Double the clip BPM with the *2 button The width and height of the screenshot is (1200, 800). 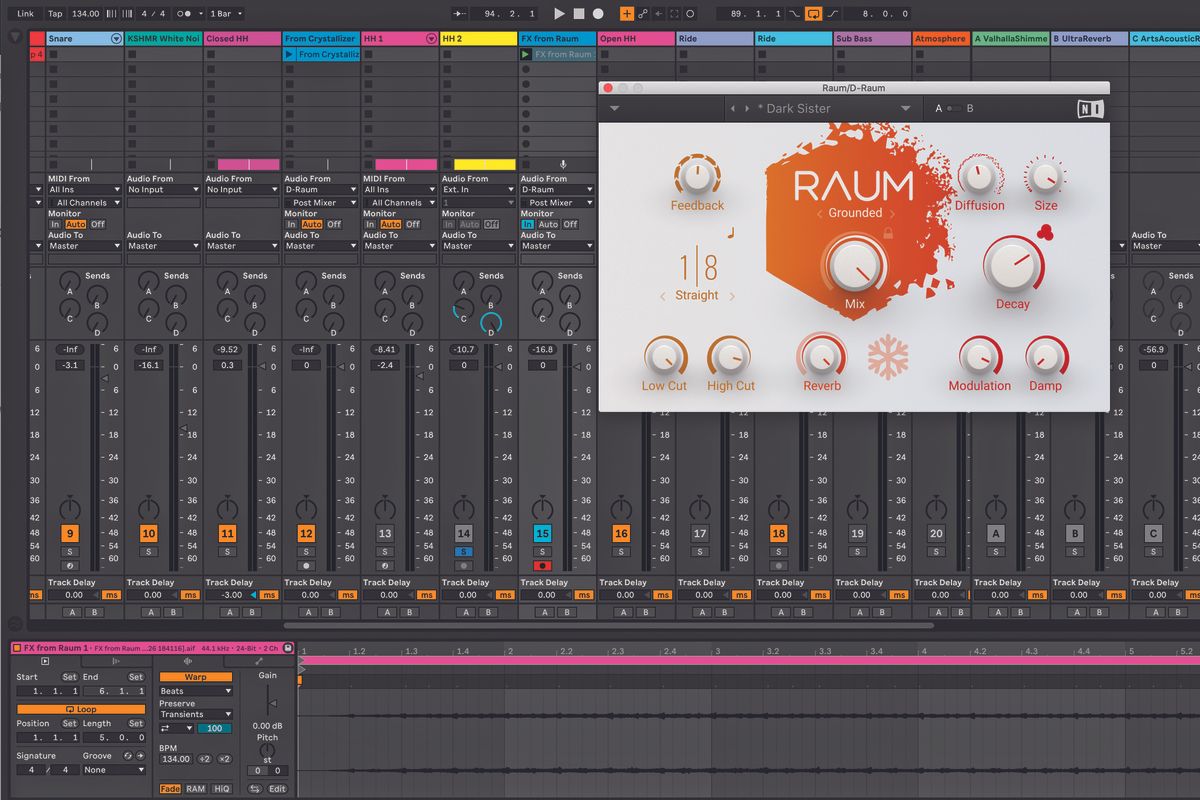(224, 759)
